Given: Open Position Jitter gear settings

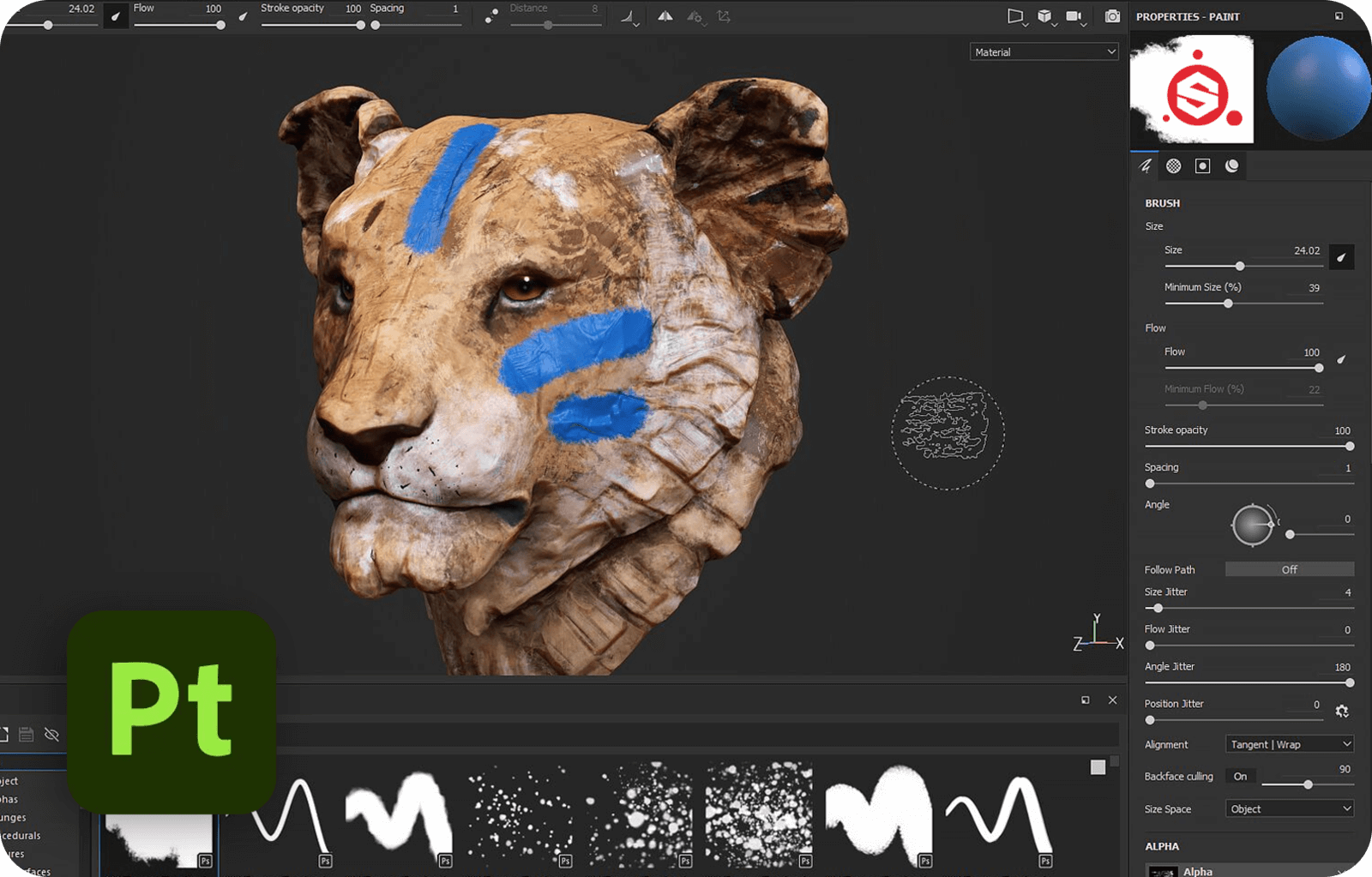Looking at the screenshot, I should [x=1342, y=711].
